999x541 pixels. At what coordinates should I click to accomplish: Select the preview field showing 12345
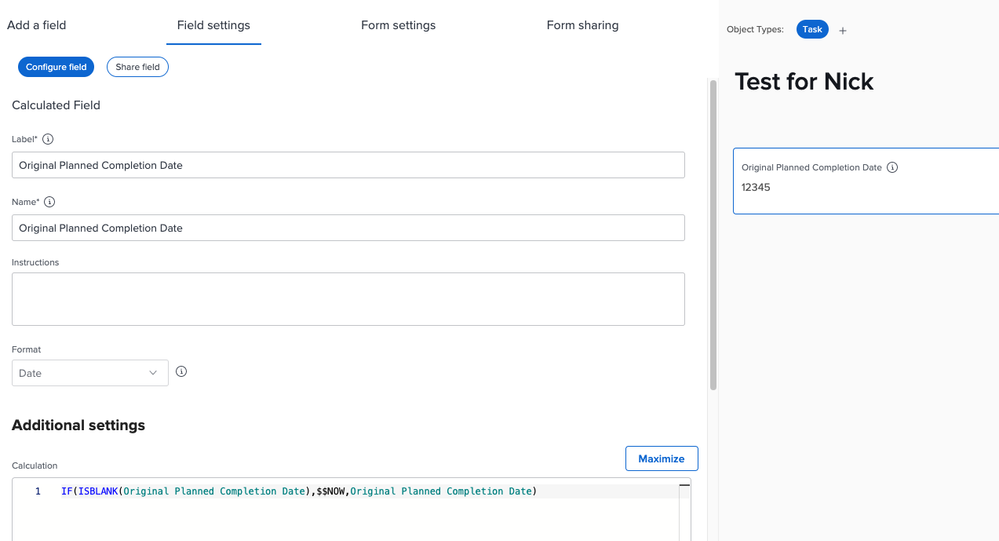[866, 181]
